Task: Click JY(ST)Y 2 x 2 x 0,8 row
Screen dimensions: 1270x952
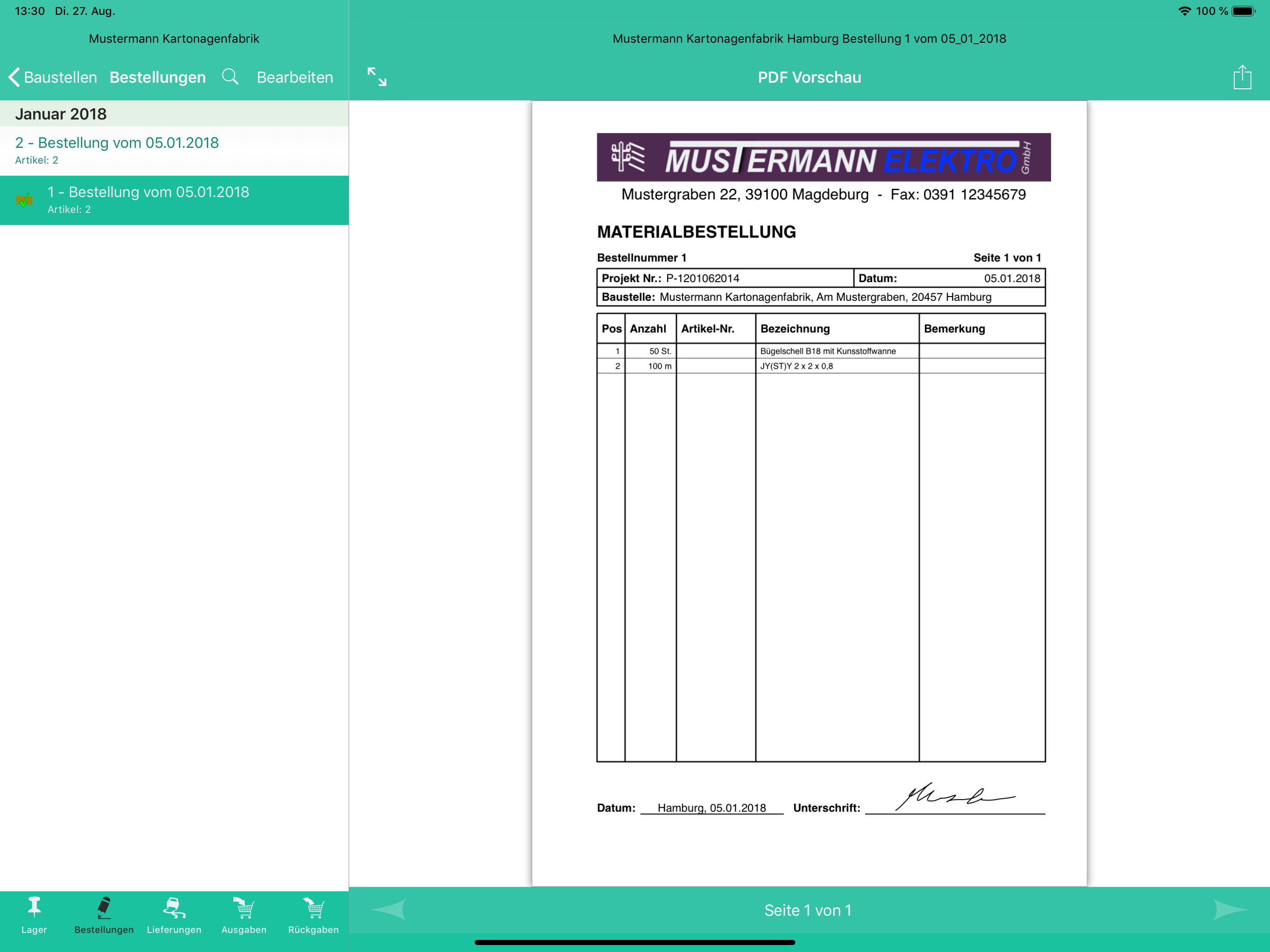Action: 820,366
